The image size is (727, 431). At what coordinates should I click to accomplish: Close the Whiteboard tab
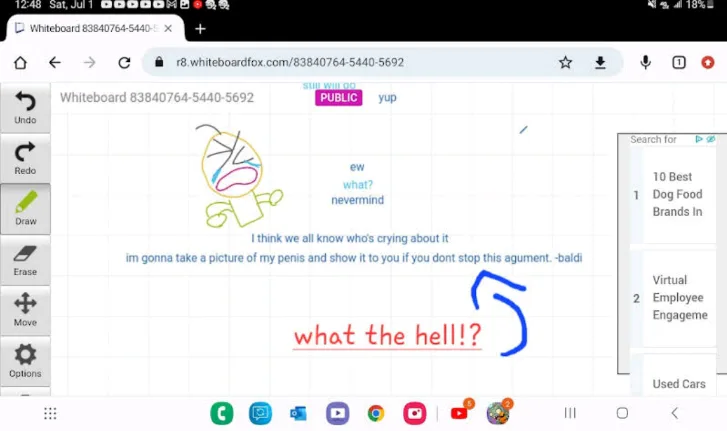(168, 29)
